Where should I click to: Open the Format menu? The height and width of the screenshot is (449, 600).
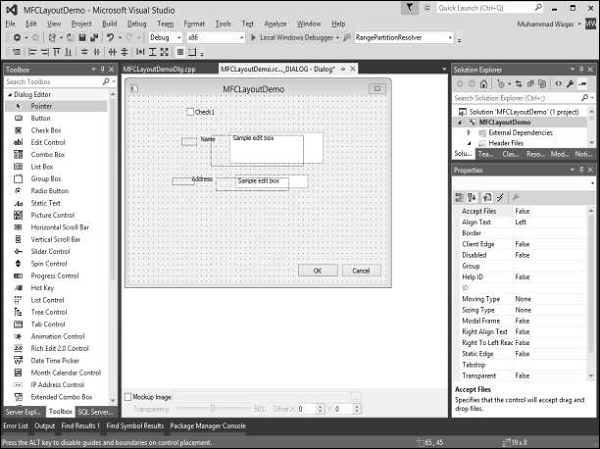pyautogui.click(x=194, y=23)
